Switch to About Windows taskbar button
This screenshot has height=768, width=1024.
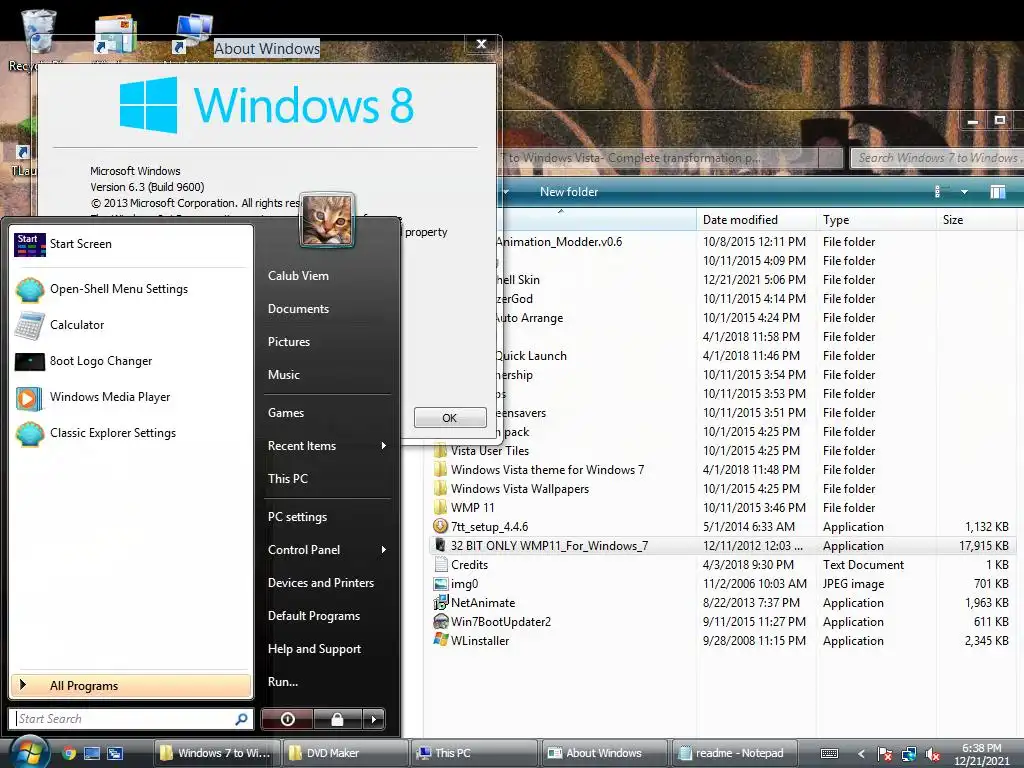tap(604, 753)
